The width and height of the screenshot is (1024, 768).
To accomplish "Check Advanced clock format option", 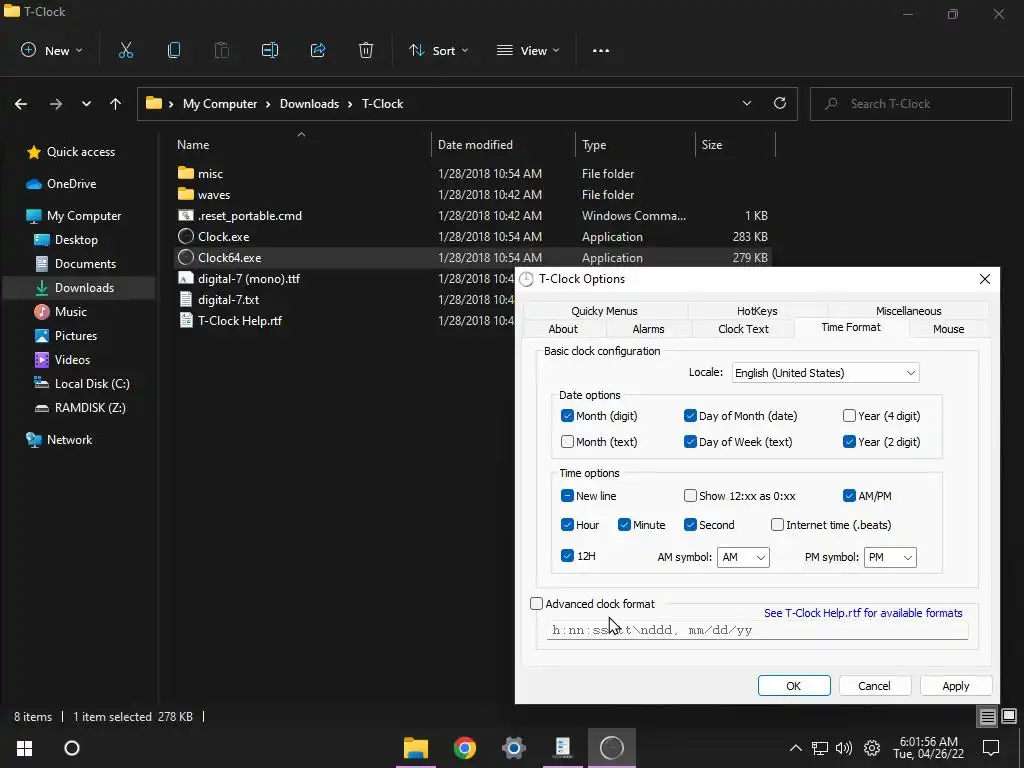I will click(x=536, y=604).
